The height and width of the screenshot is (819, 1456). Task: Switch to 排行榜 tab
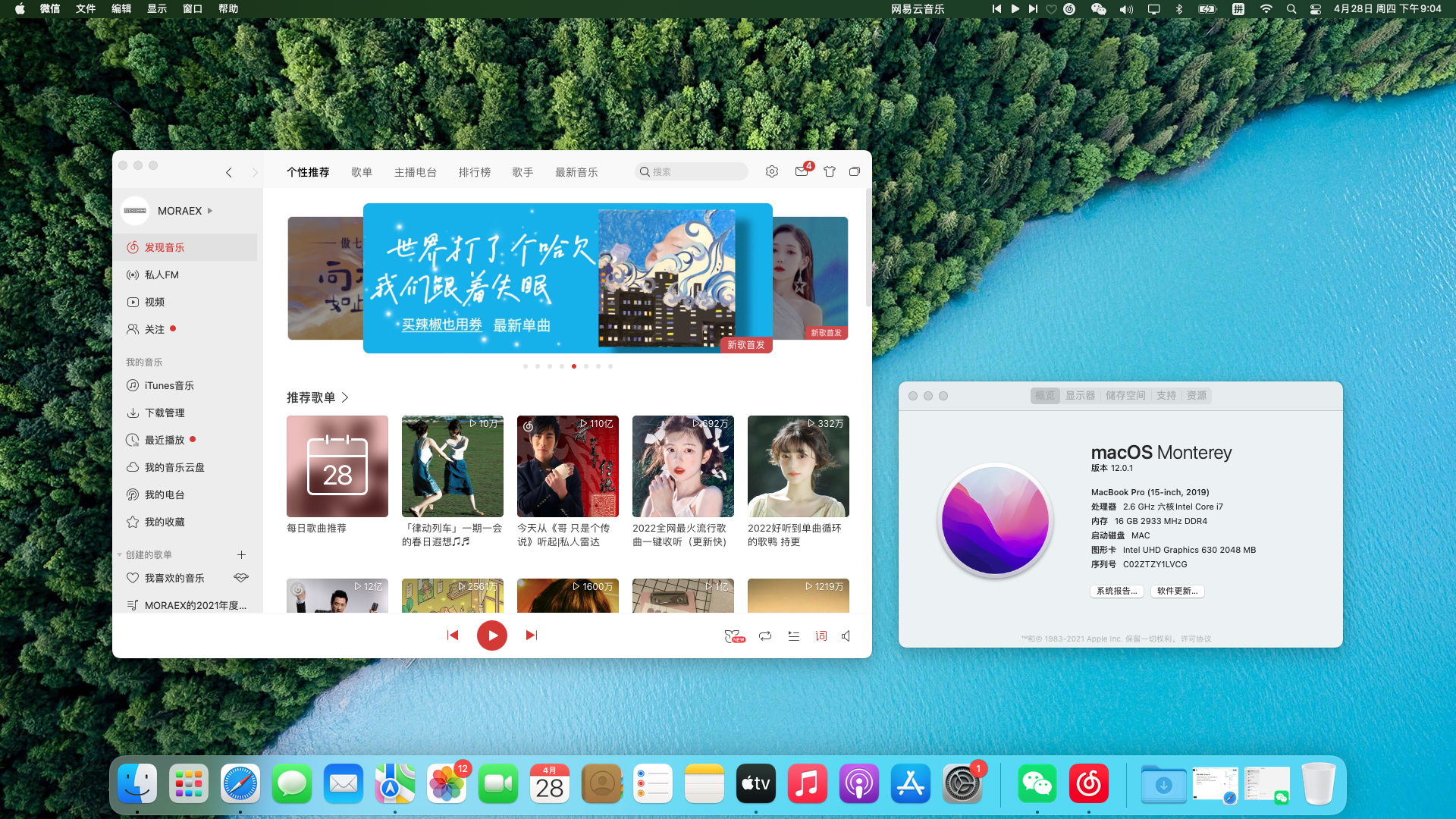tap(475, 172)
